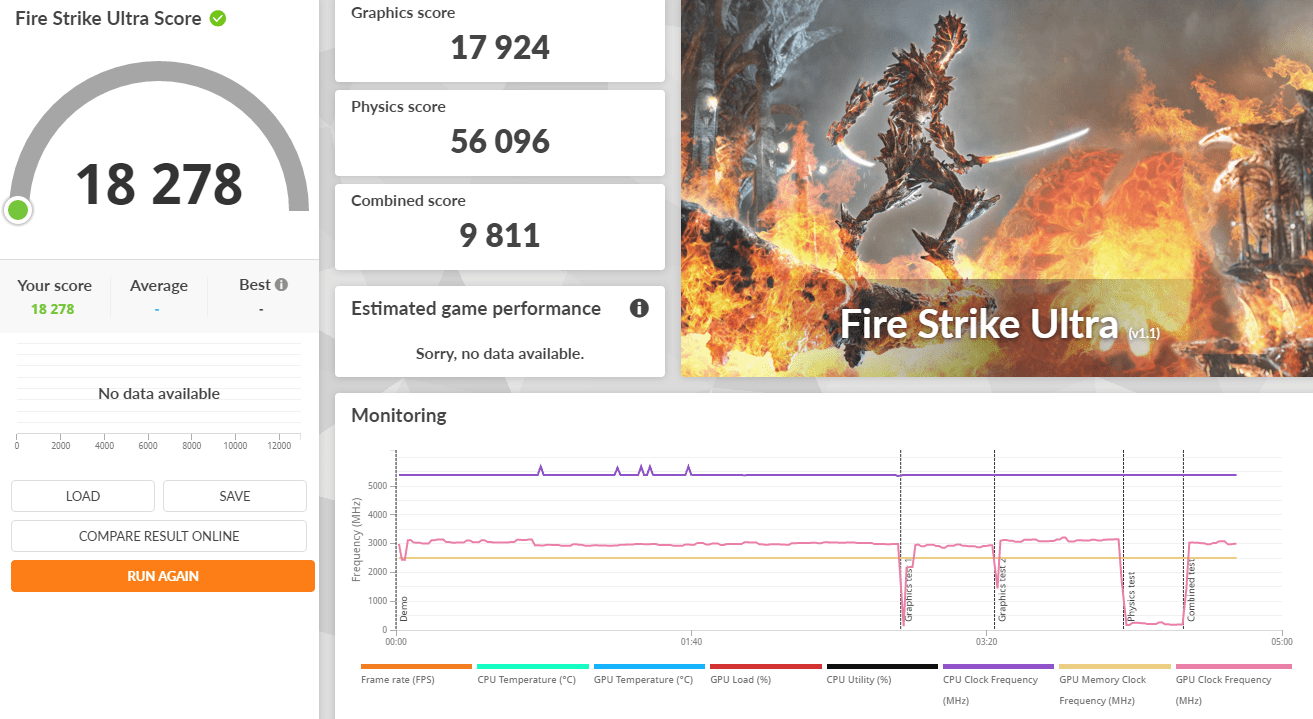The image size is (1313, 719).
Task: Click the Average column label
Action: click(x=159, y=286)
